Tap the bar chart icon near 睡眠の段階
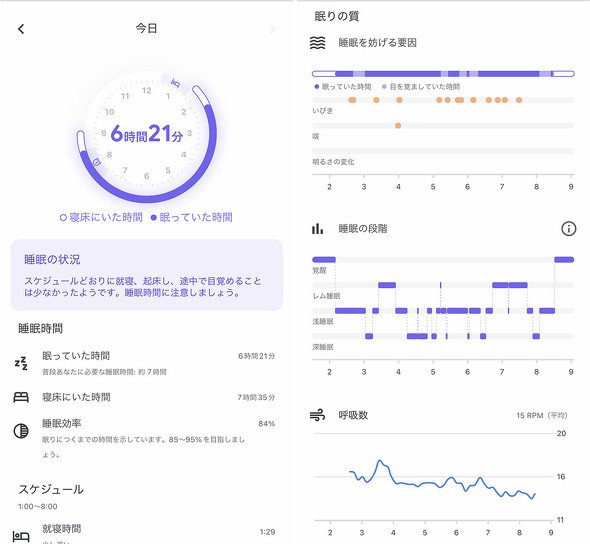Image resolution: width=590 pixels, height=544 pixels. [317, 228]
